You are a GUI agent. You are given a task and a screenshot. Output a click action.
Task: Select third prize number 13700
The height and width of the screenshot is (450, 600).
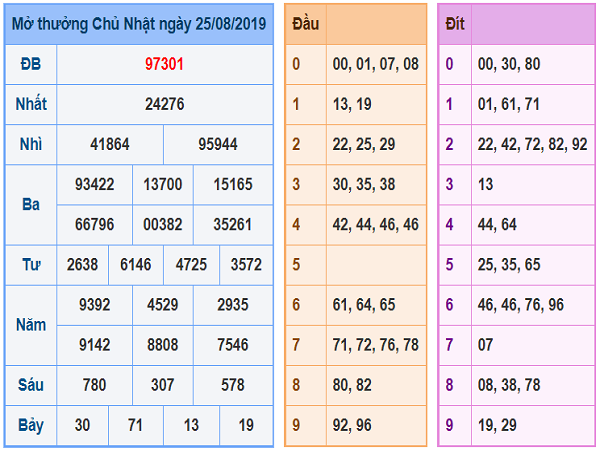(163, 184)
